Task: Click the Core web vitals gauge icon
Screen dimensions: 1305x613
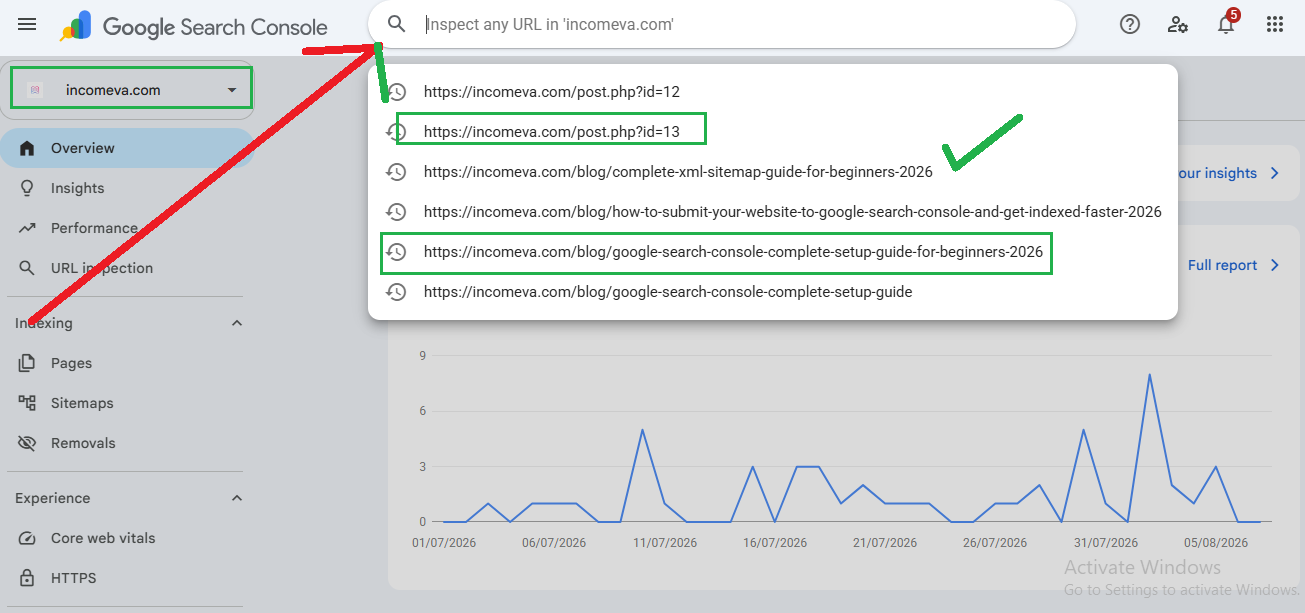Action: pyautogui.click(x=27, y=538)
